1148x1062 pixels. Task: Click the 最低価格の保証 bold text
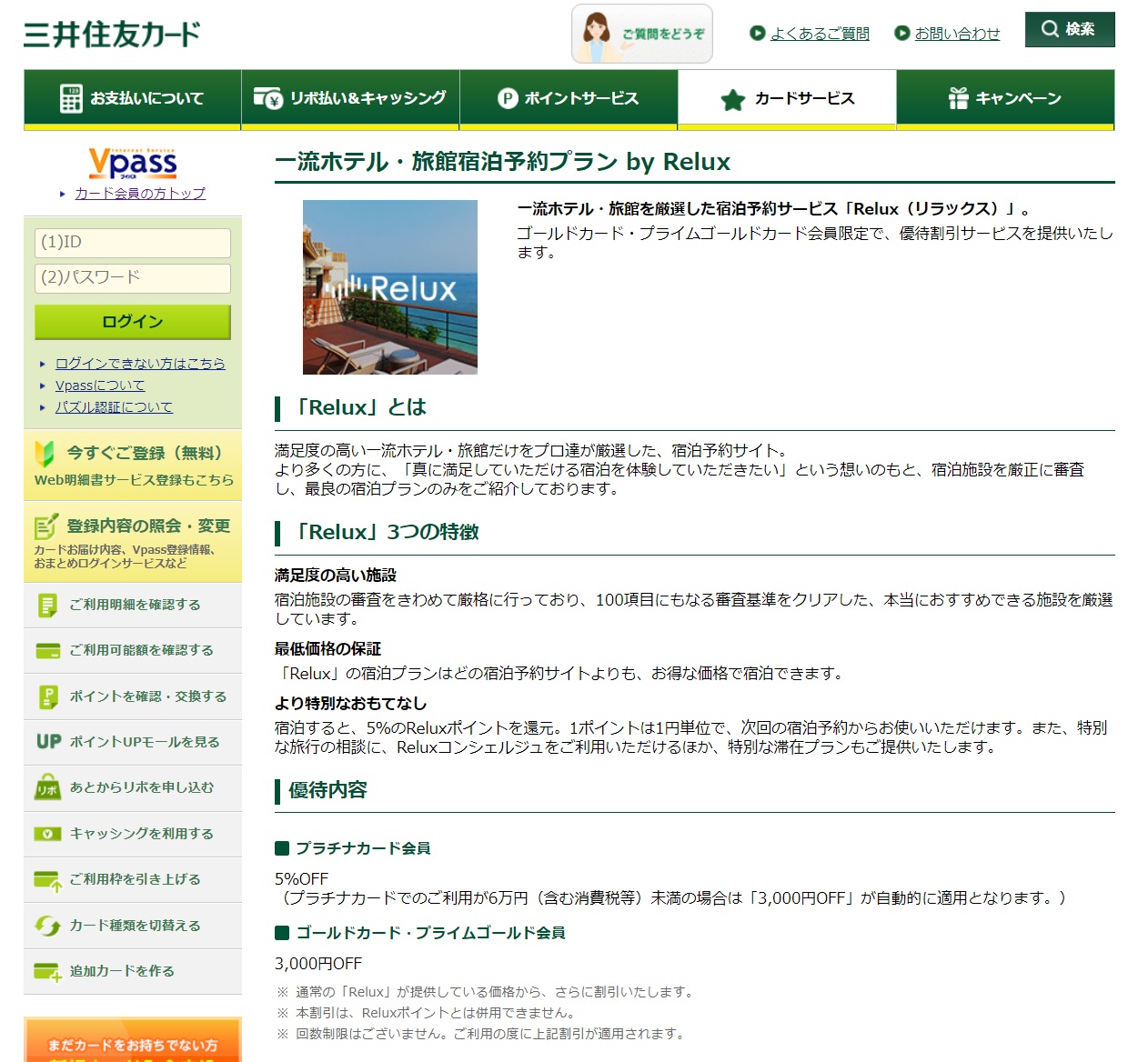(x=328, y=649)
